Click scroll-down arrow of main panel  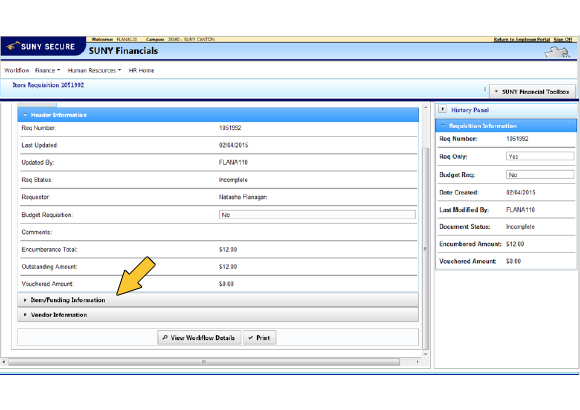pos(425,354)
